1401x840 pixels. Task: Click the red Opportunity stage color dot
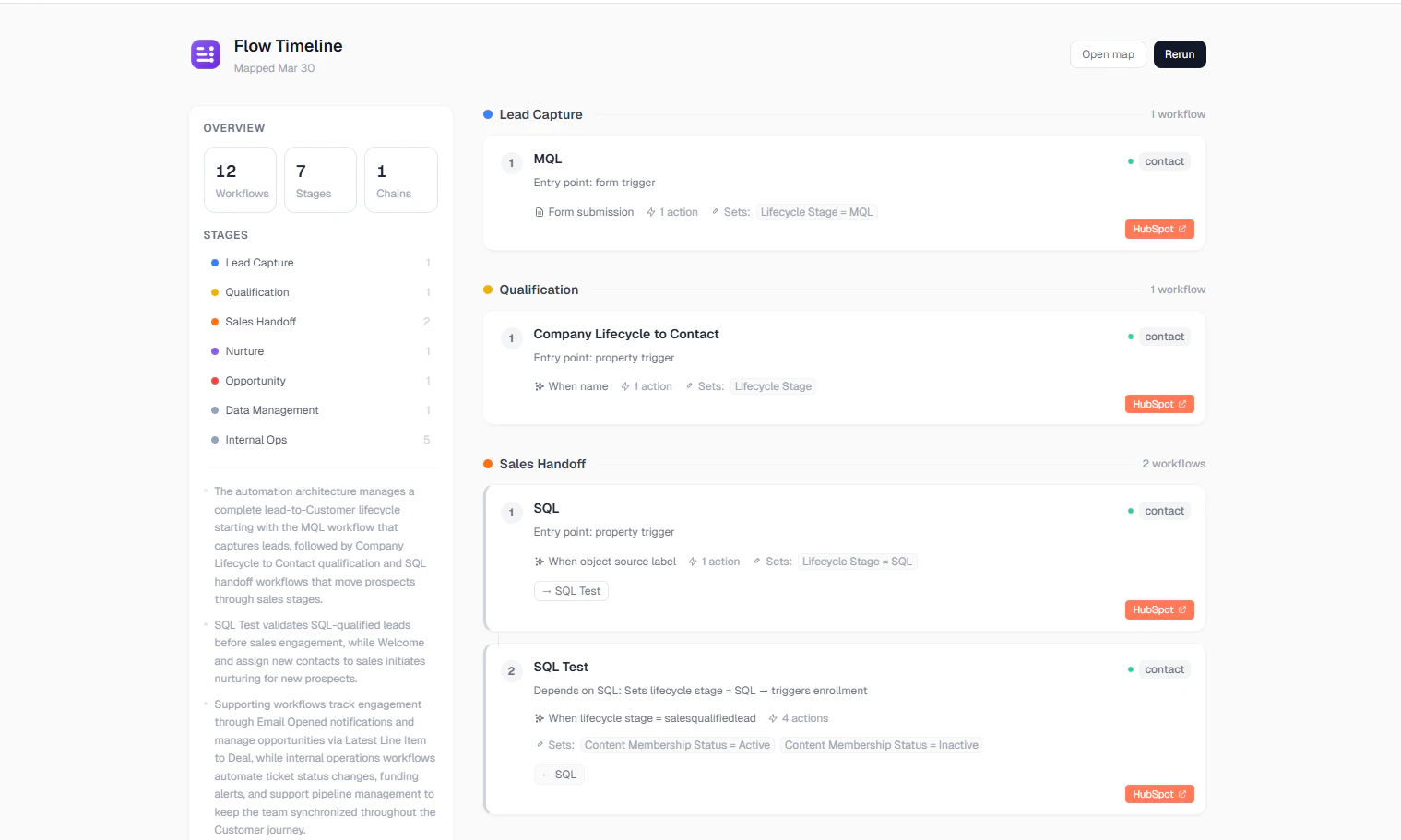(x=214, y=380)
